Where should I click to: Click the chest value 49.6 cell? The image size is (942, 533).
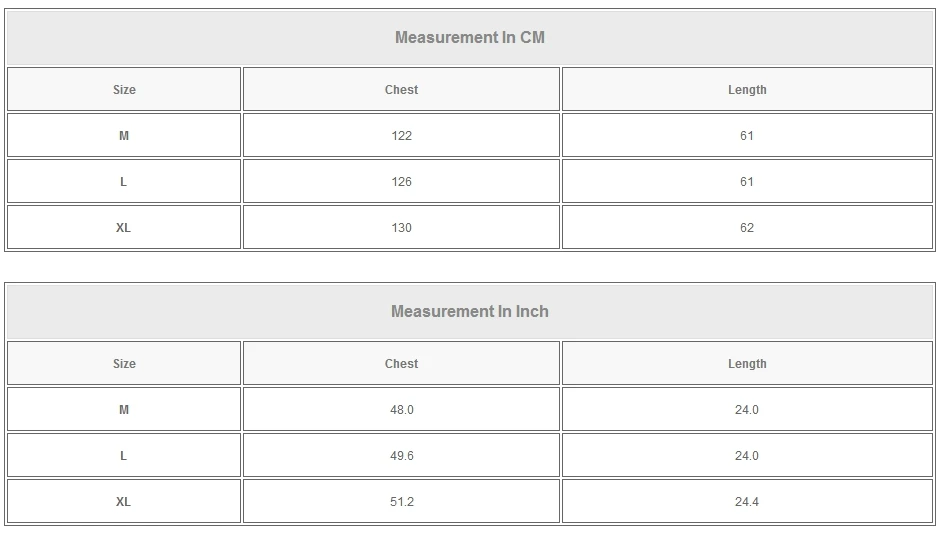(x=401, y=456)
